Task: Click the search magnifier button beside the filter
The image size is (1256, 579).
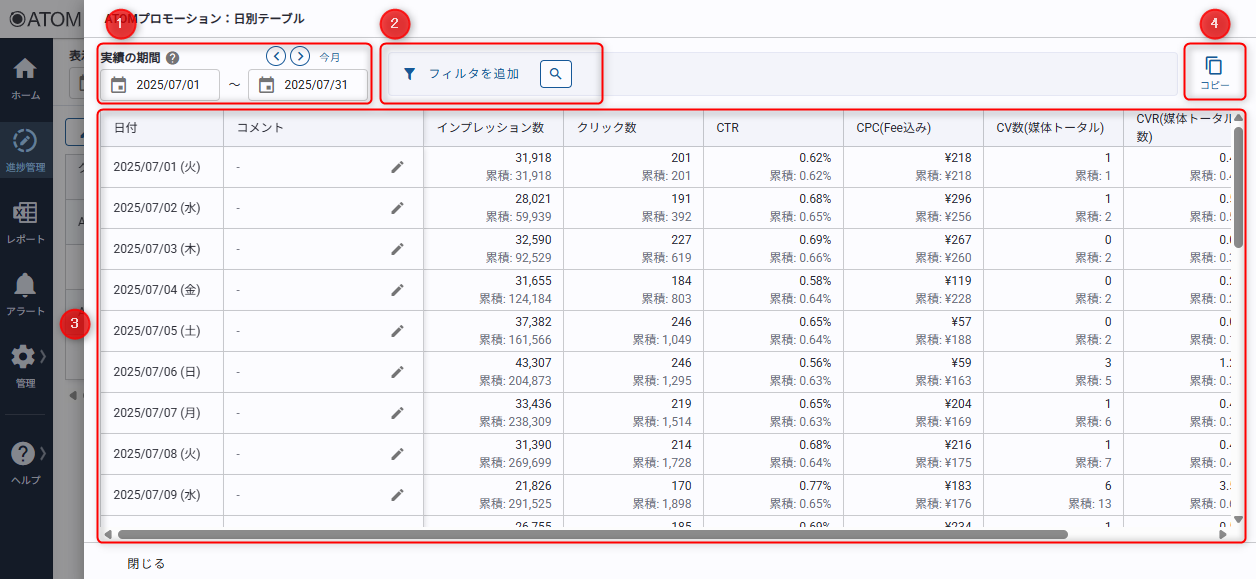Action: 556,74
